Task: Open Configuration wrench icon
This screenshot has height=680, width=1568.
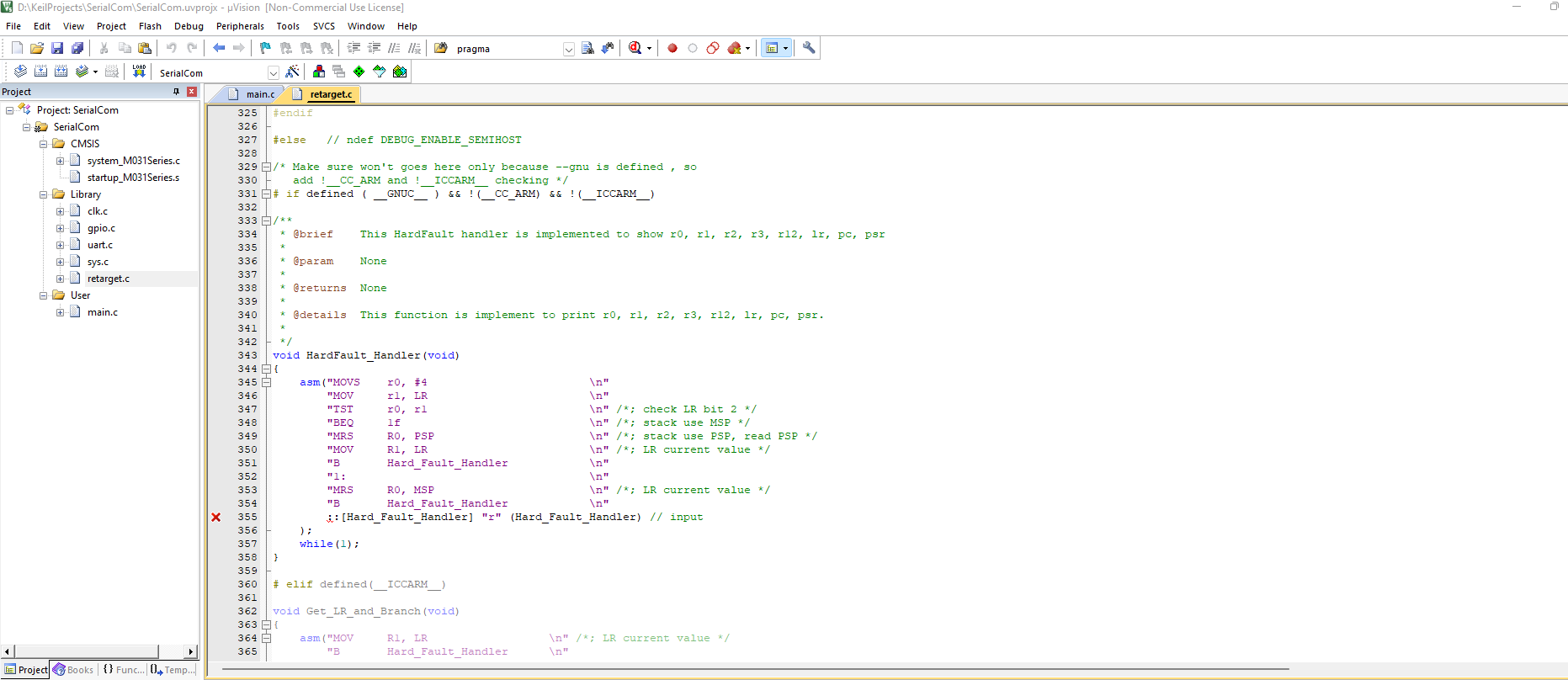Action: click(809, 48)
